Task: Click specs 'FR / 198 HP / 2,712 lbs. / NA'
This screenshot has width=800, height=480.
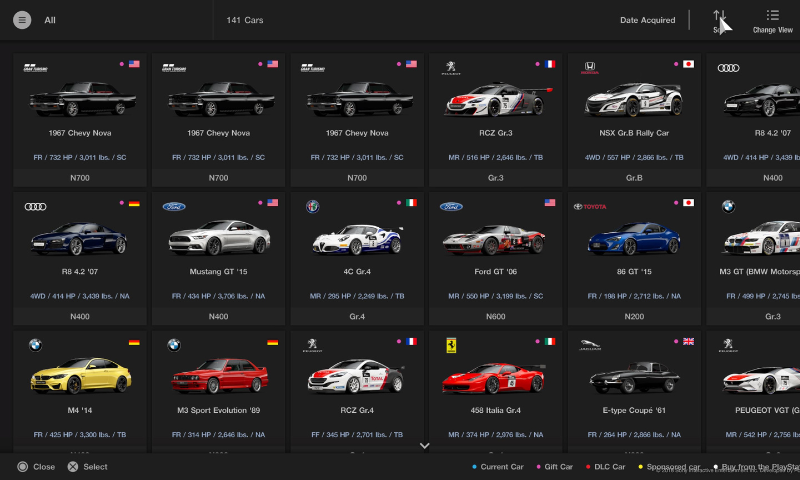Action: coord(634,296)
